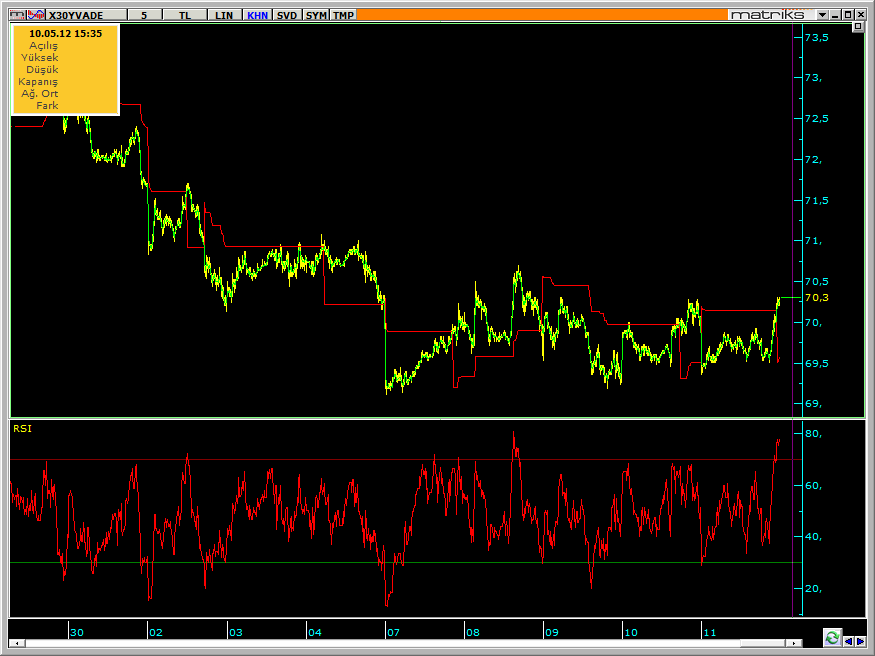Viewport: 875px width, 656px height.
Task: Click the Ağ. Ort label in info box
Action: pos(40,94)
